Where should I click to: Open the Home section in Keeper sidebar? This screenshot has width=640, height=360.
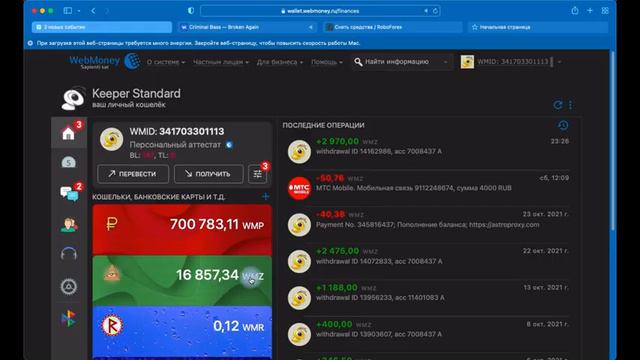tap(69, 133)
